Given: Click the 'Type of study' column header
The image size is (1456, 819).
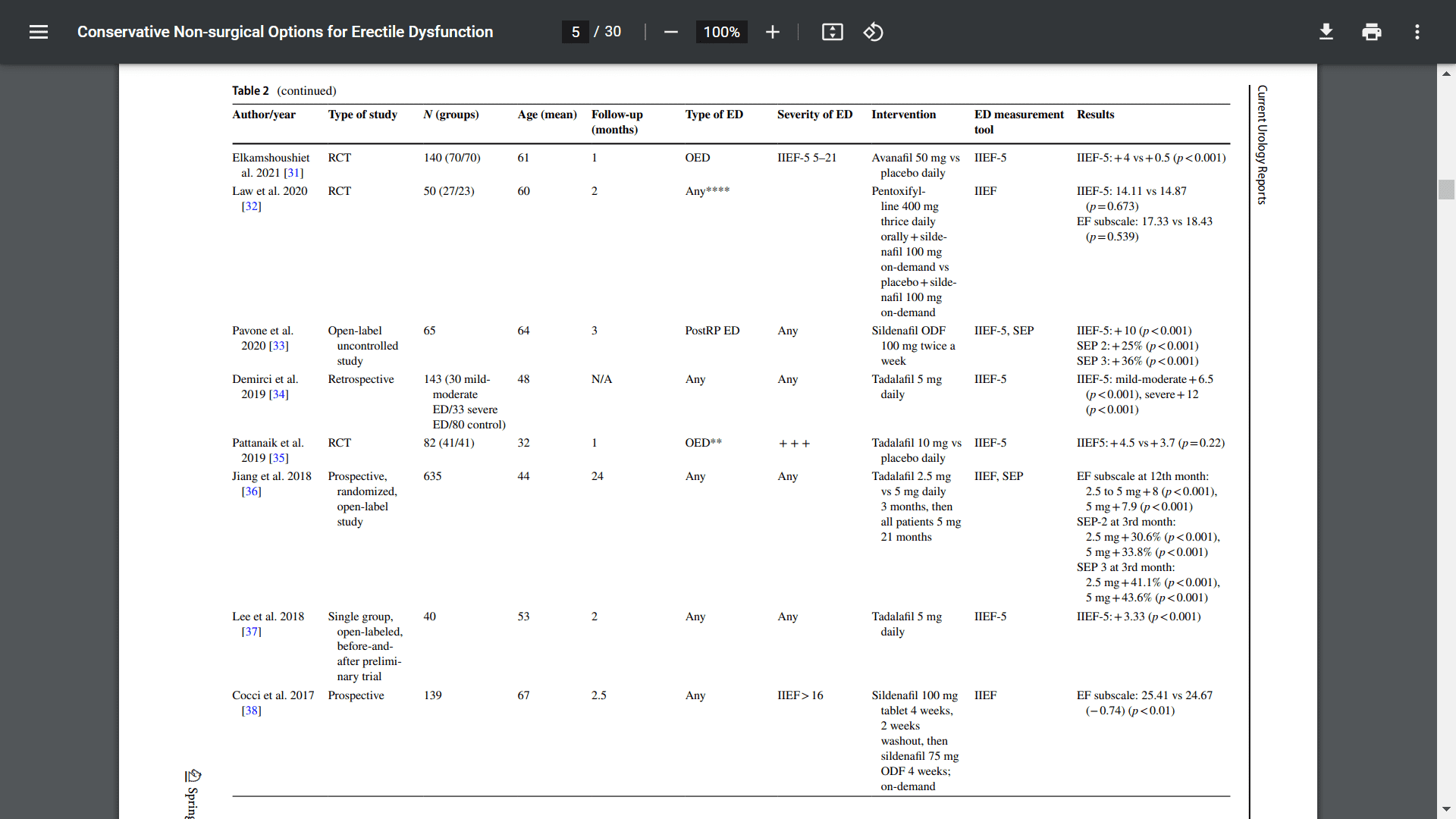Looking at the screenshot, I should tap(362, 115).
